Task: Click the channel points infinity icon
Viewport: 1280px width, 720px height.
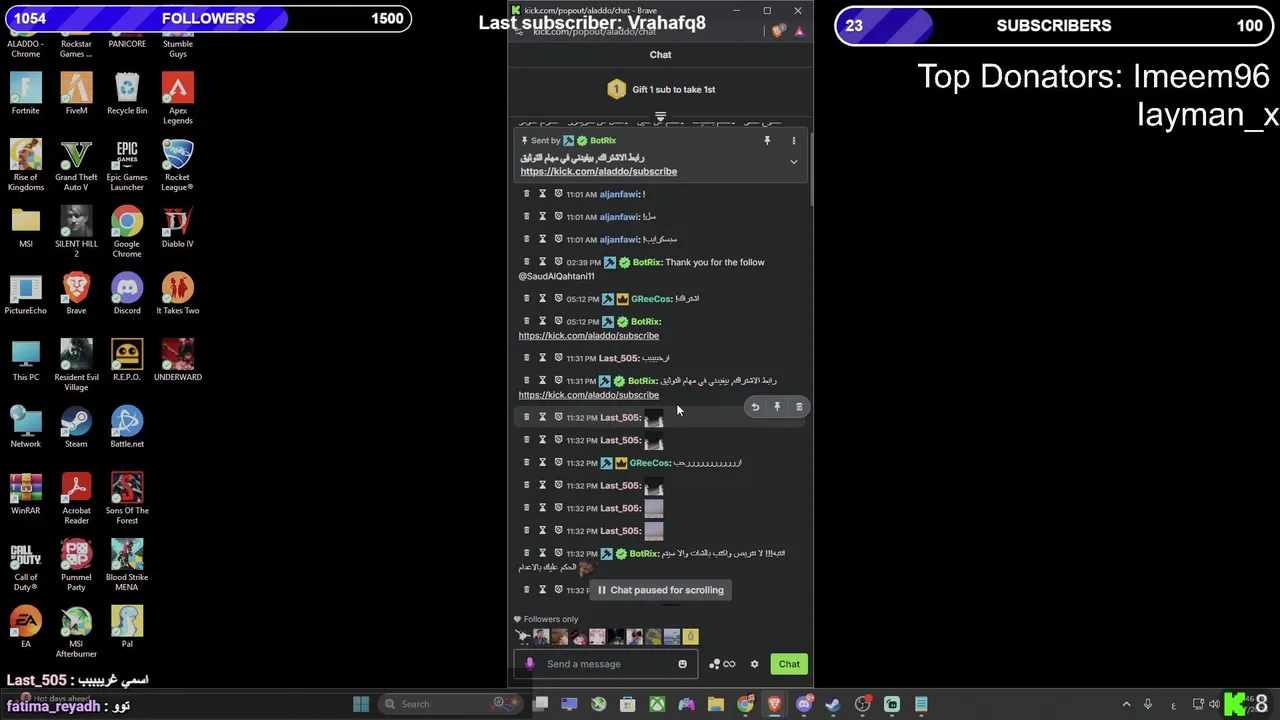Action: click(729, 664)
